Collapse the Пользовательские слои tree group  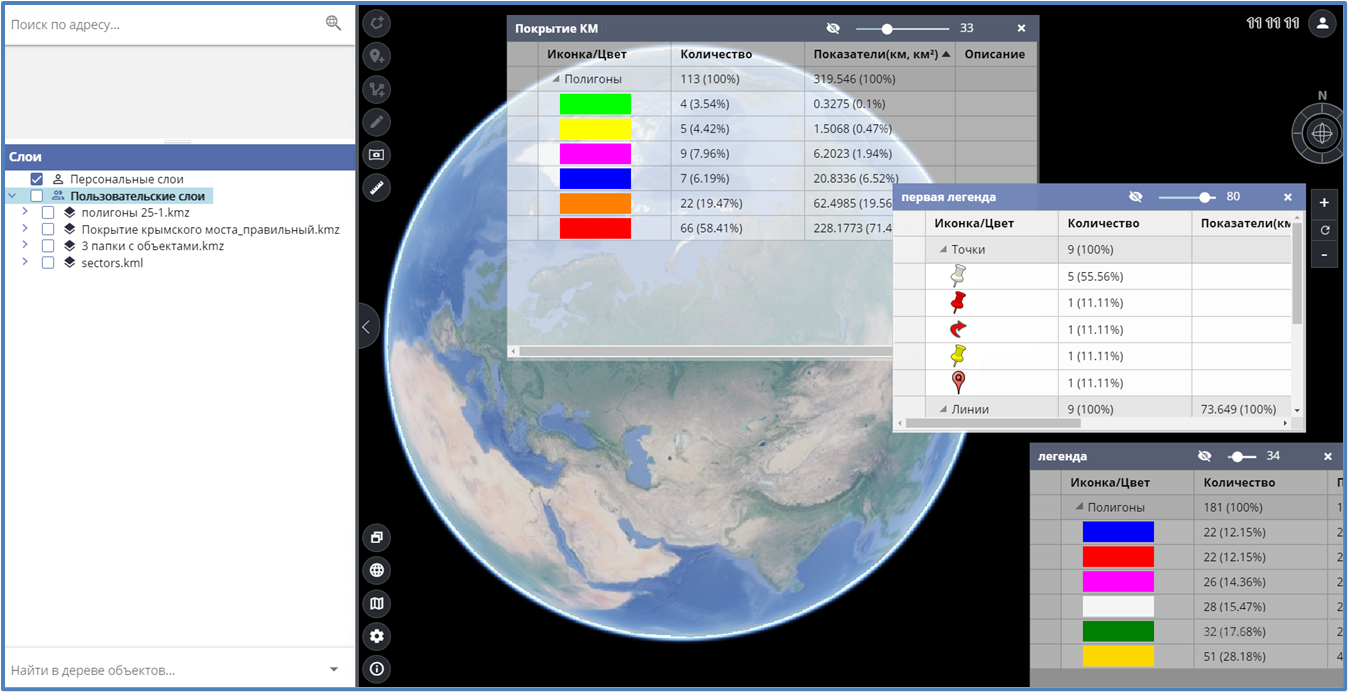[x=12, y=196]
